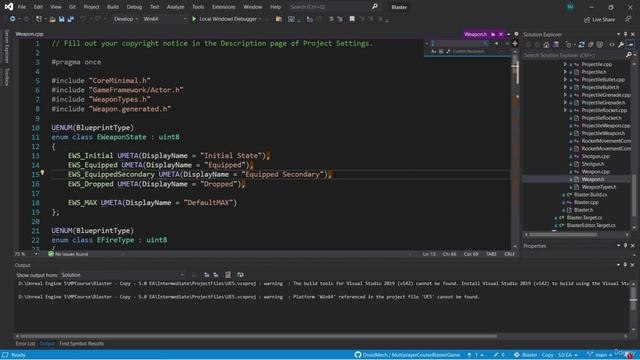The height and width of the screenshot is (360, 640).
Task: Toggle Match Case in find box
Action: click(x=433, y=51)
